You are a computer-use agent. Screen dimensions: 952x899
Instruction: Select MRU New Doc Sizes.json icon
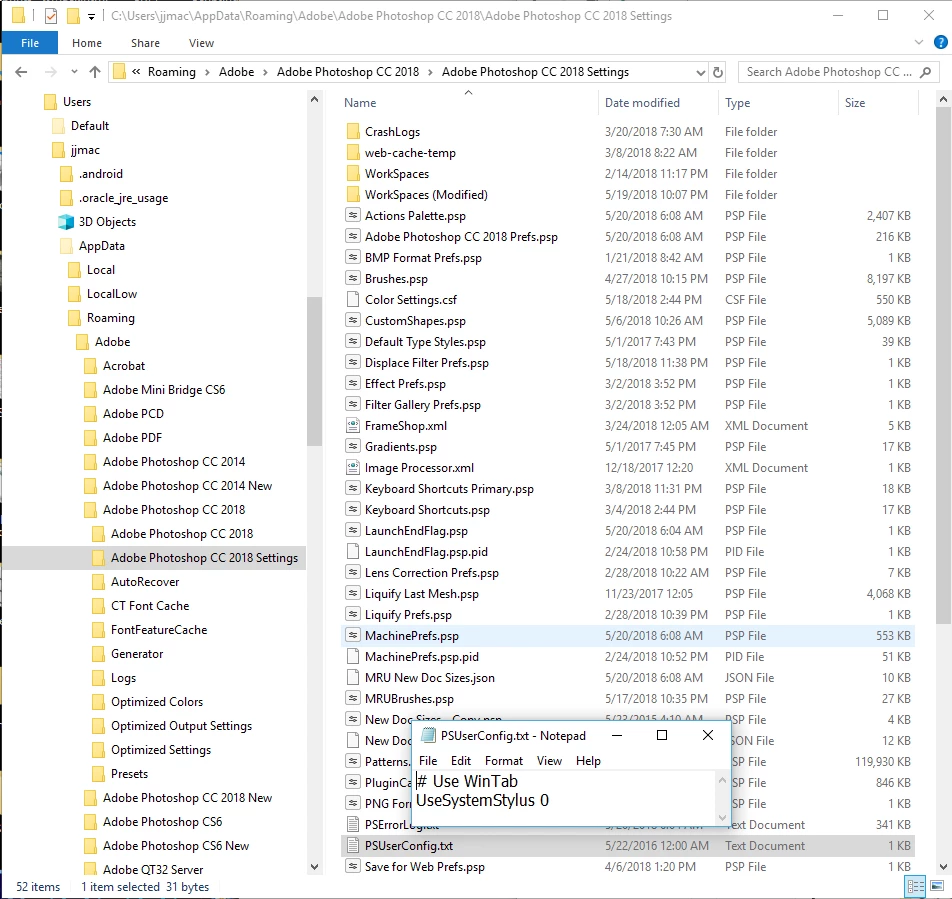coord(353,677)
